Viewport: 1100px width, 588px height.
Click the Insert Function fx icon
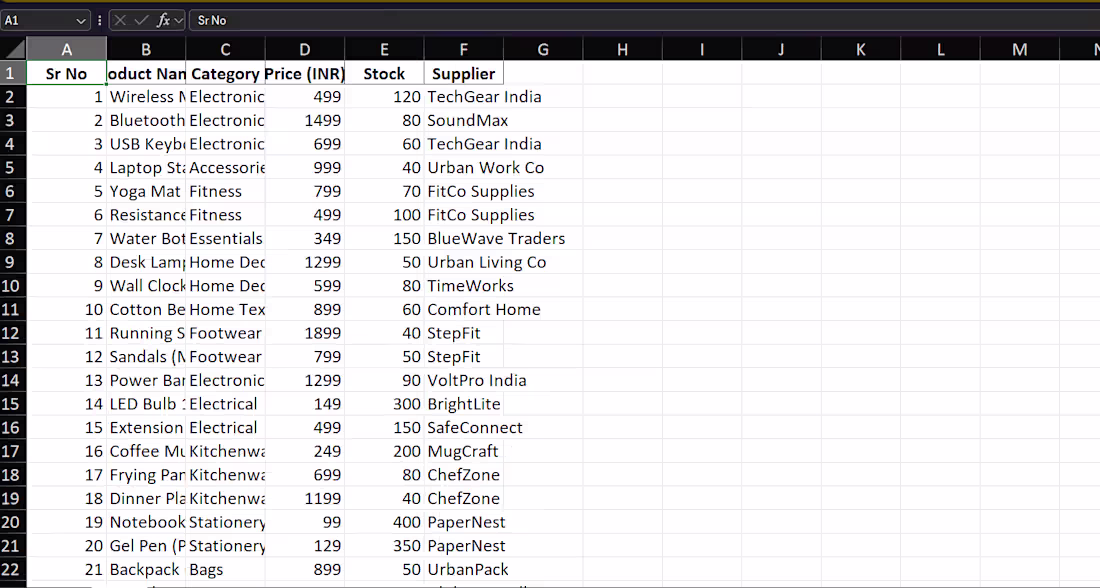163,20
